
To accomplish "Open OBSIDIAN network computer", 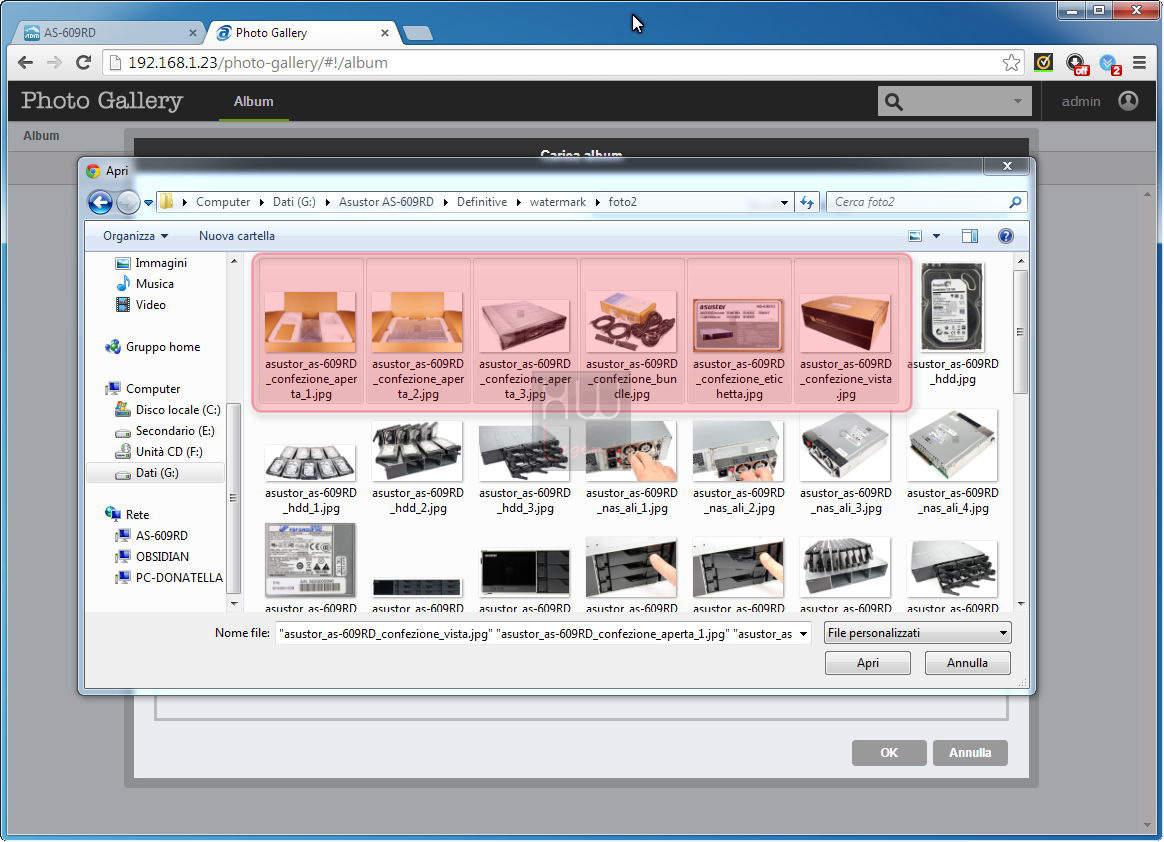I will (x=152, y=556).
